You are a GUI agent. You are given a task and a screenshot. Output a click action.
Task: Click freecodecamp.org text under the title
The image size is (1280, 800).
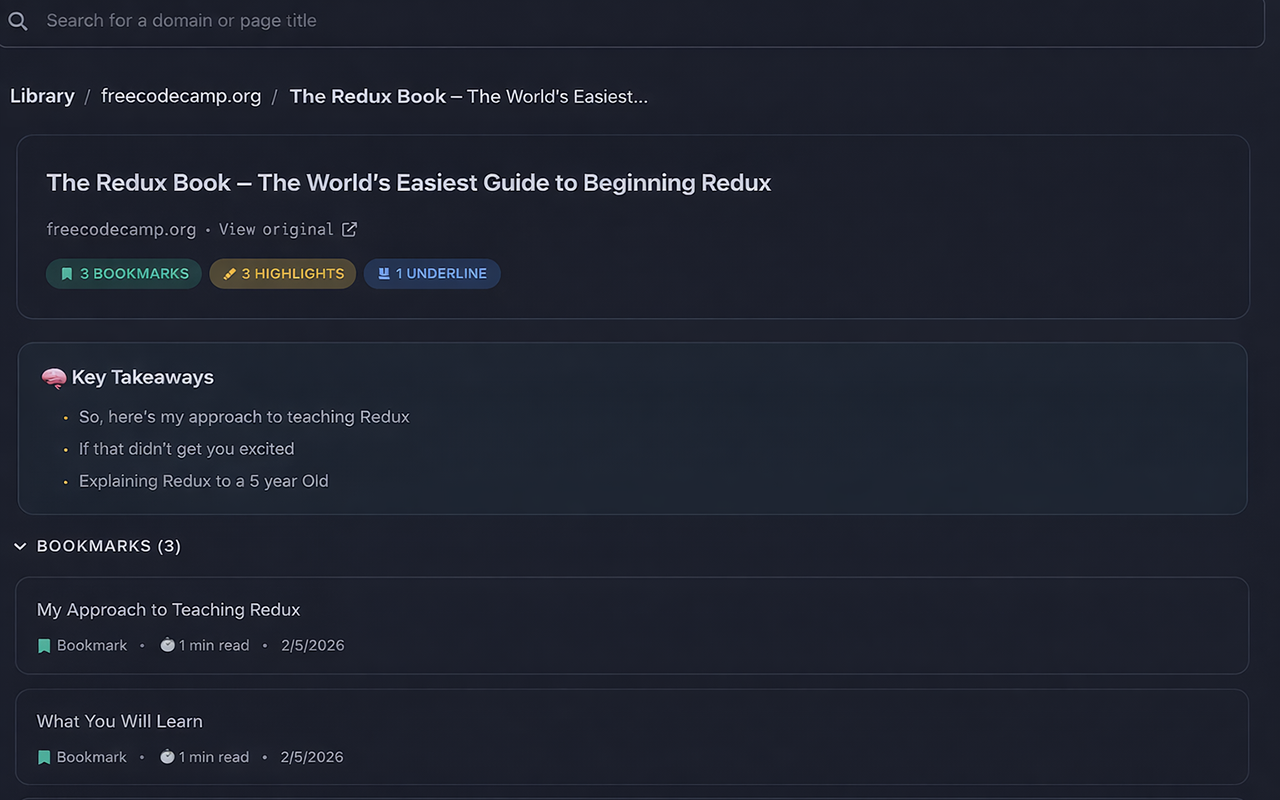coord(121,229)
